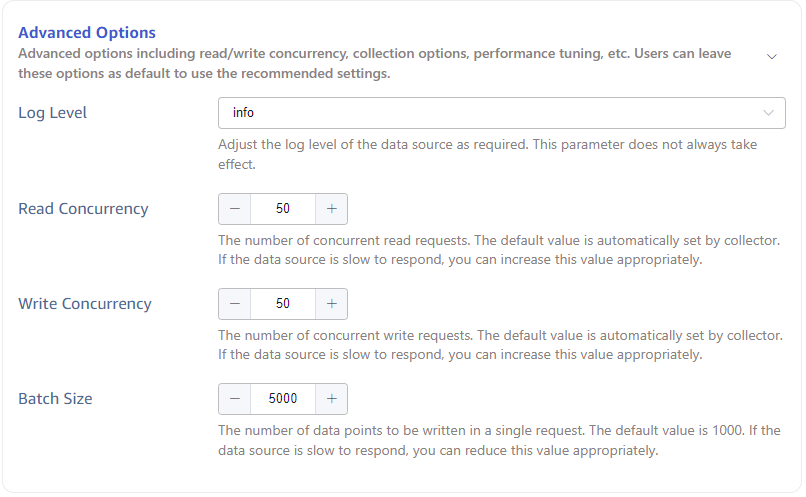Click the Batch Size label

(55, 399)
